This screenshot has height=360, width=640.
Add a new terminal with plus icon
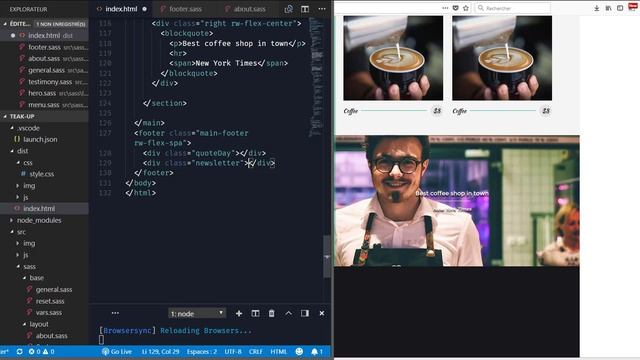pos(239,313)
